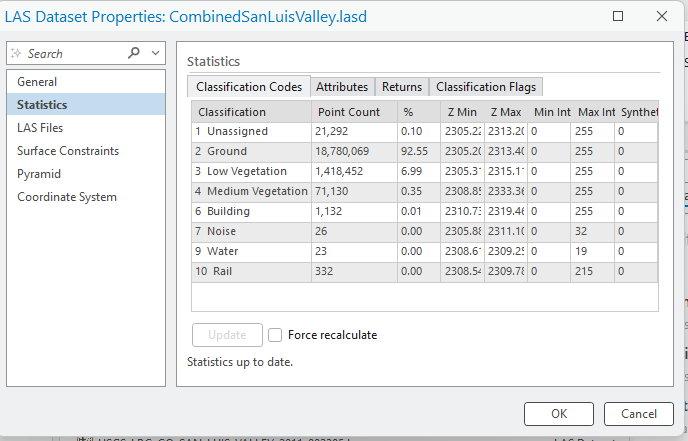Click the search magnifier icon
Viewport: 688px width, 441px height.
pos(135,53)
